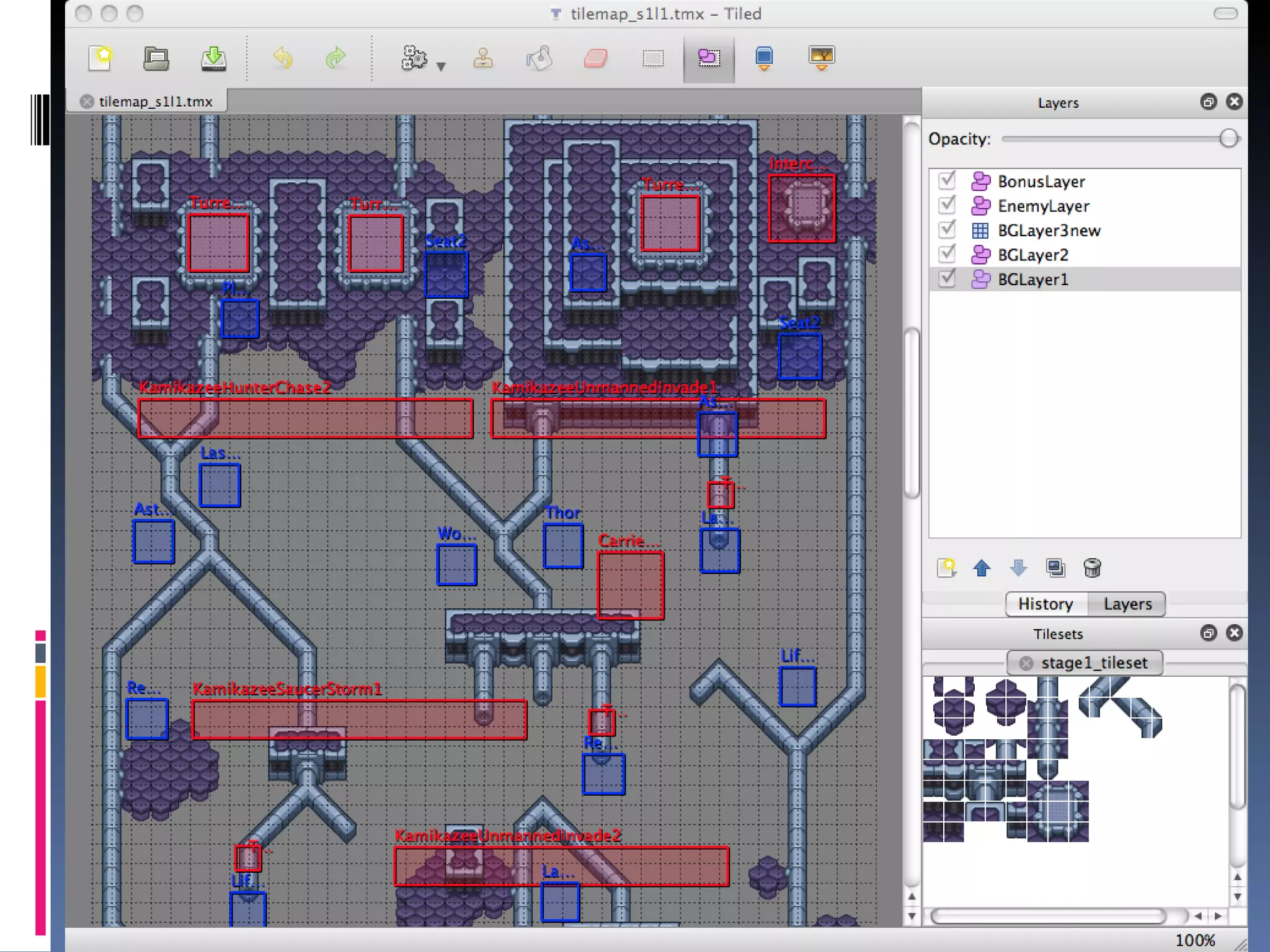This screenshot has width=1270, height=952.
Task: Select the Stamp Brush tool
Action: click(x=483, y=58)
